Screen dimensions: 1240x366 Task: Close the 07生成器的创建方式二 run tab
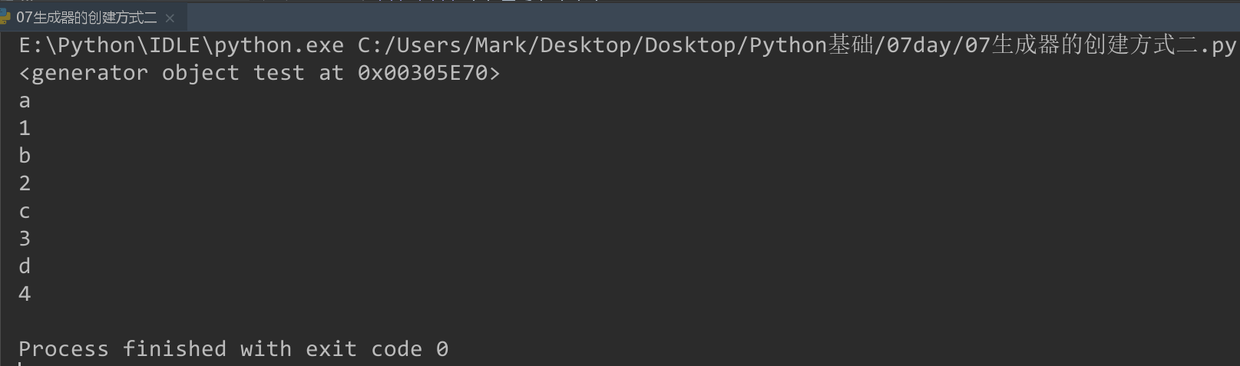[170, 18]
